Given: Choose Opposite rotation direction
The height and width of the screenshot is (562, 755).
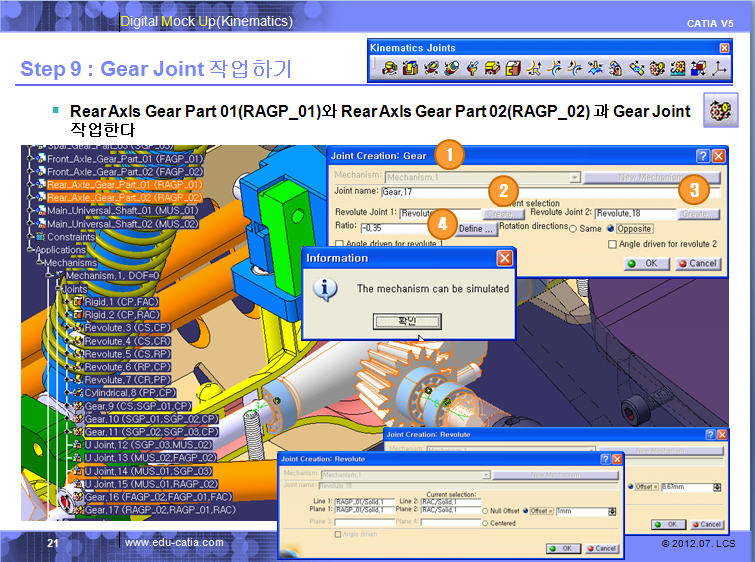Looking at the screenshot, I should click(609, 229).
